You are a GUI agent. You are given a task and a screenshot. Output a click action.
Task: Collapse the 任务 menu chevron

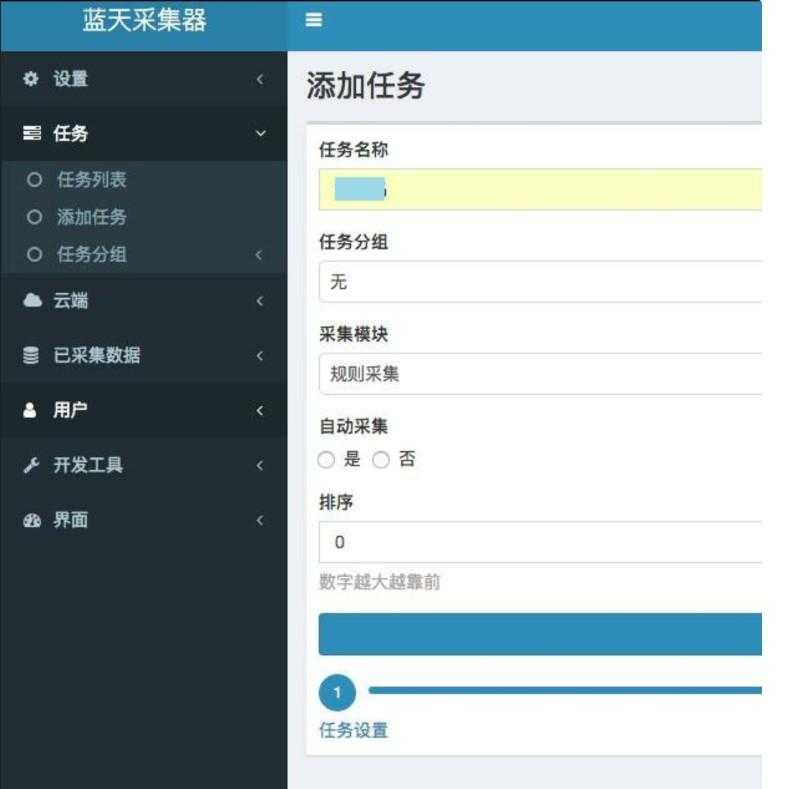[260, 134]
